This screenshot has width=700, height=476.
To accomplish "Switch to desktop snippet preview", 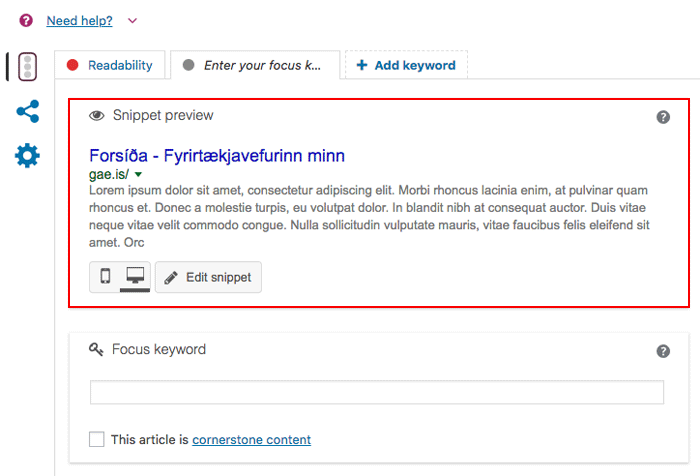I will (134, 276).
